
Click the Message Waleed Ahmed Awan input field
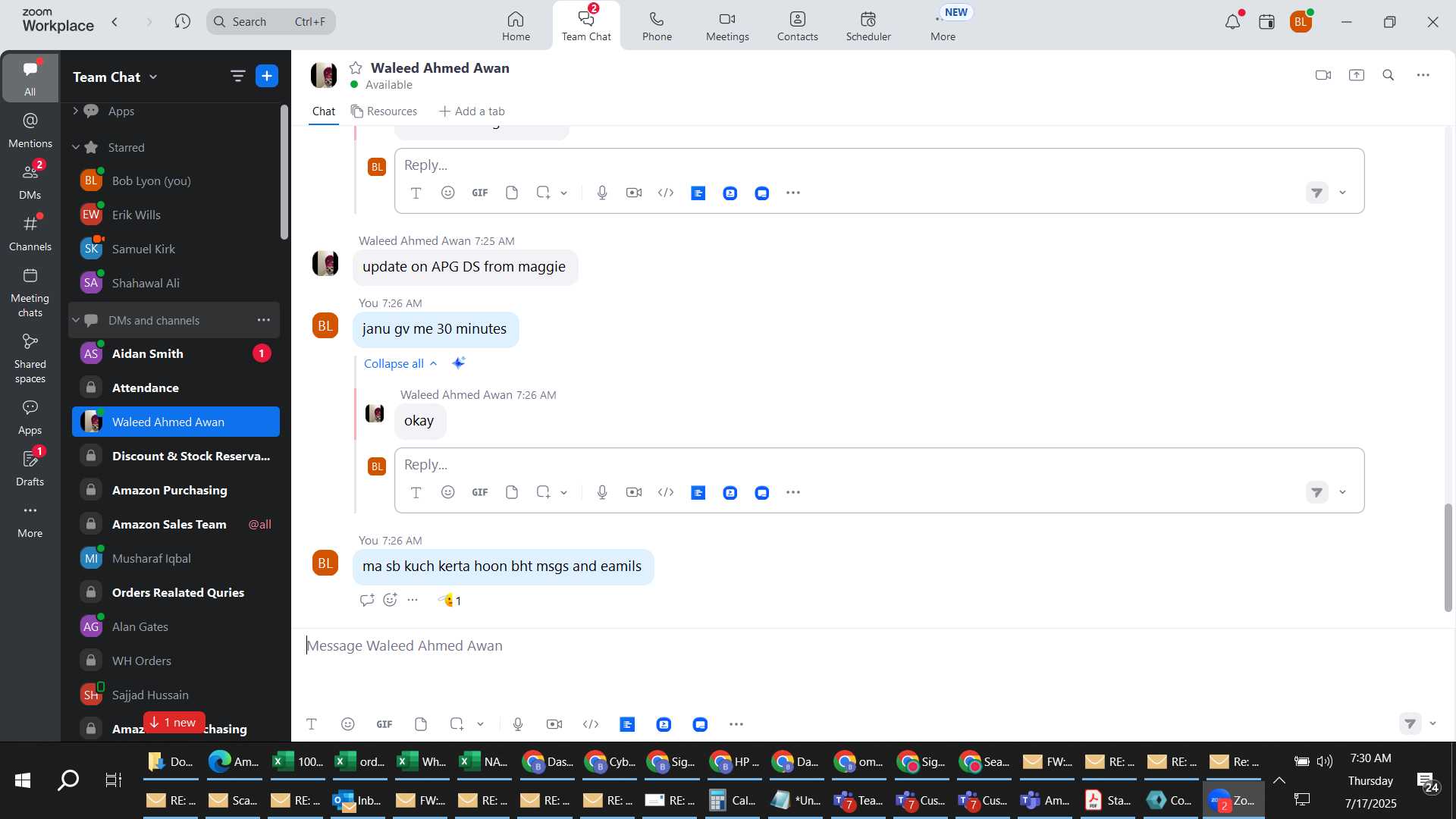(x=872, y=646)
